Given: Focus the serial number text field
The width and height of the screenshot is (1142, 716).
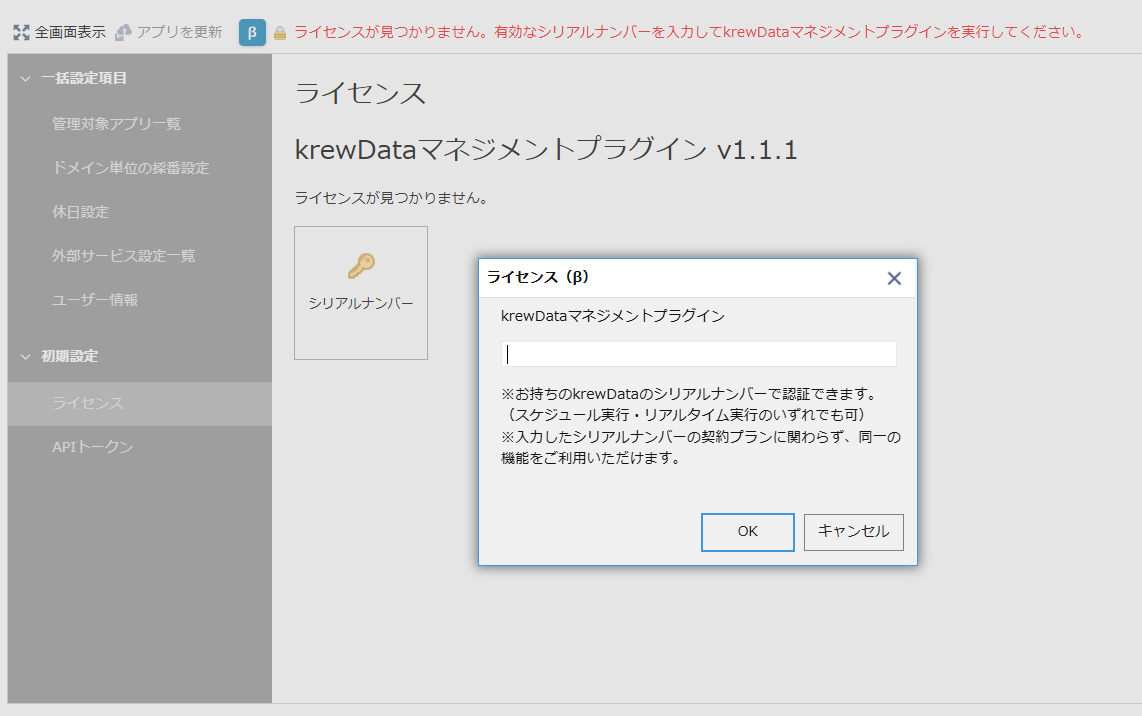Looking at the screenshot, I should (x=698, y=354).
